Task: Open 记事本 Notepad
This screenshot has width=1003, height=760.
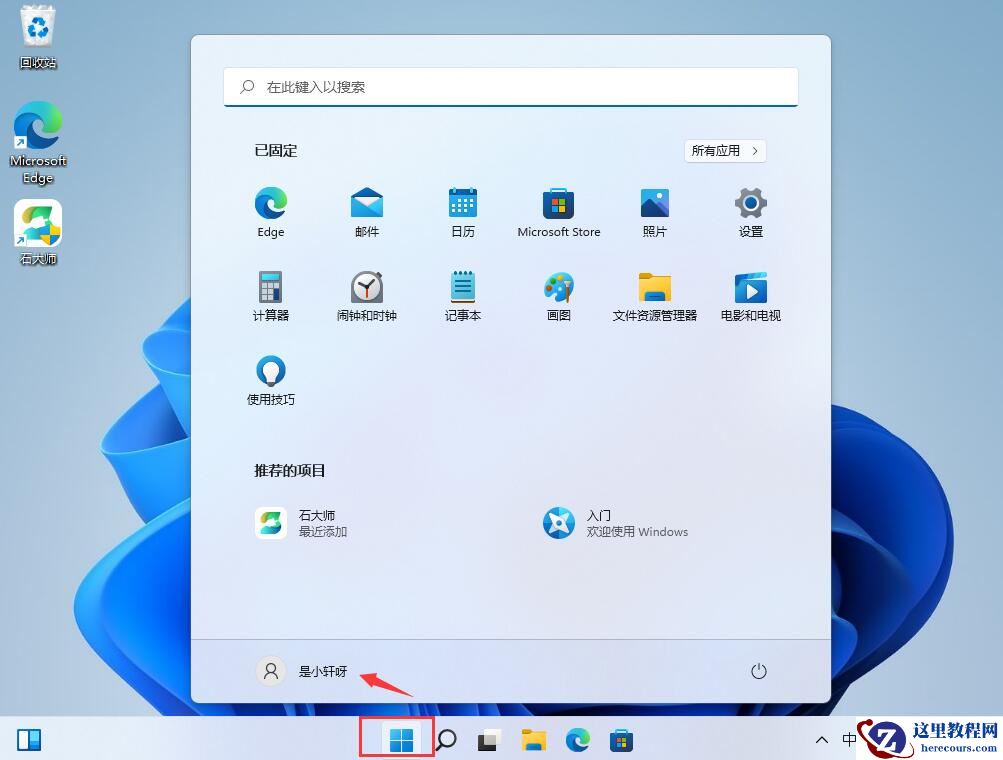Action: [462, 295]
